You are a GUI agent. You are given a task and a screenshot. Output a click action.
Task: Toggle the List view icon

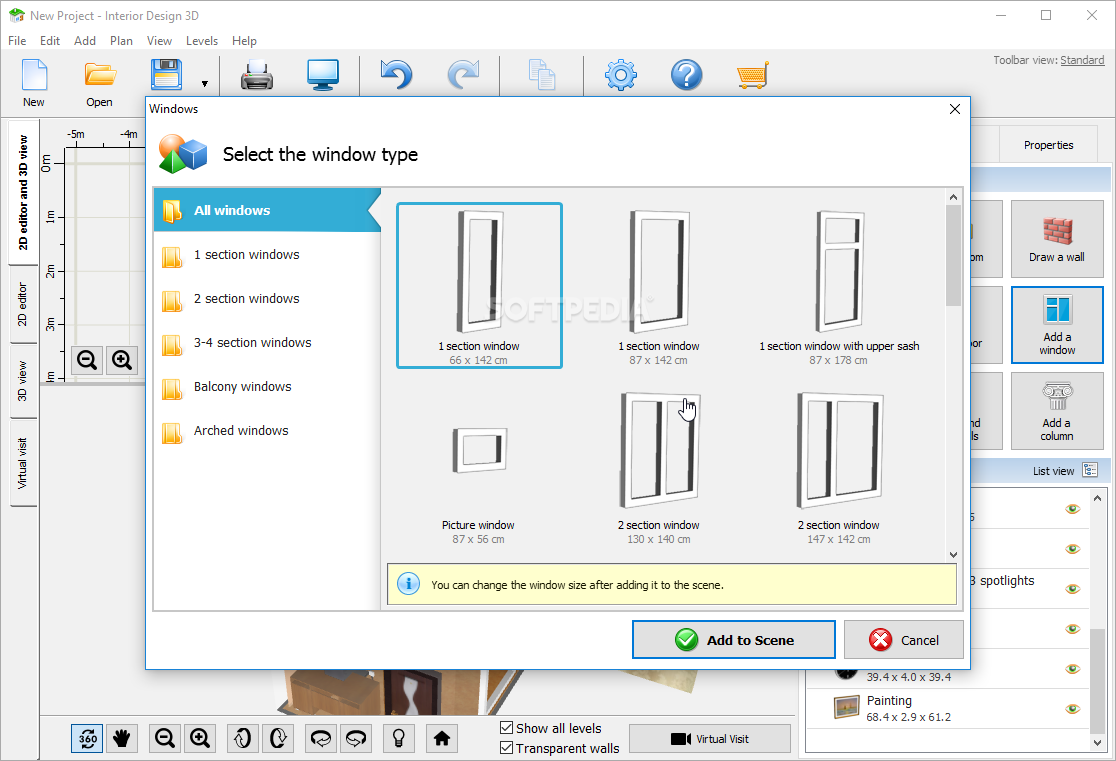point(1090,471)
